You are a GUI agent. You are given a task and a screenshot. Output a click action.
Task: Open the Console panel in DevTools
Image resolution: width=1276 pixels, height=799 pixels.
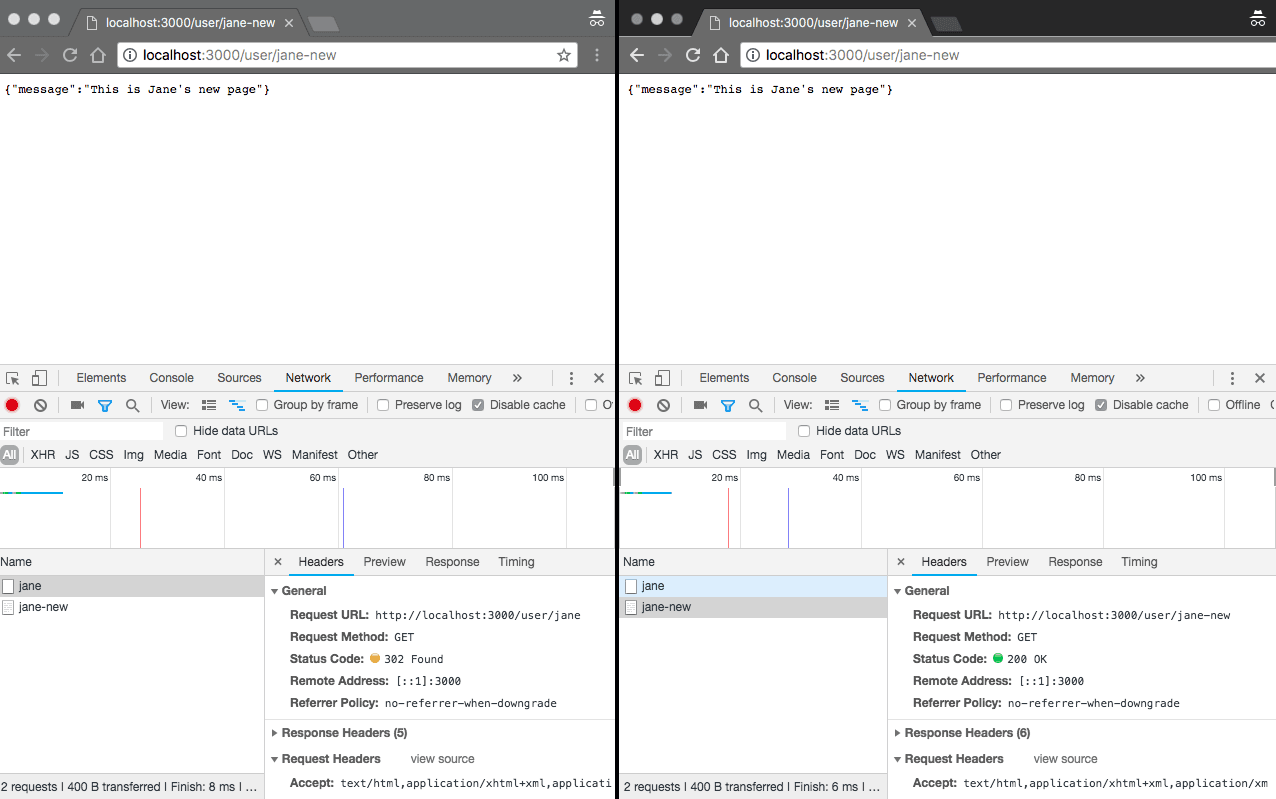click(x=171, y=377)
